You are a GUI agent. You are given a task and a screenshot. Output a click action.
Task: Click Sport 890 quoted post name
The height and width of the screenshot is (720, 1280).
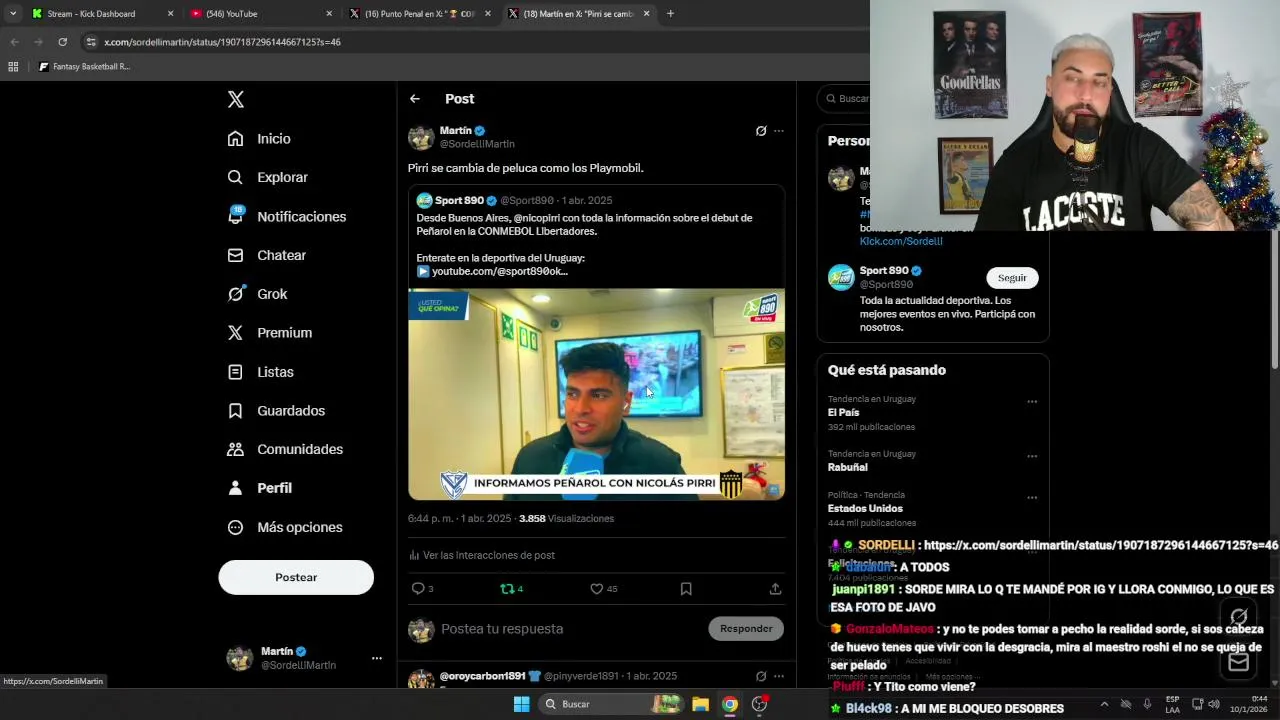(459, 200)
